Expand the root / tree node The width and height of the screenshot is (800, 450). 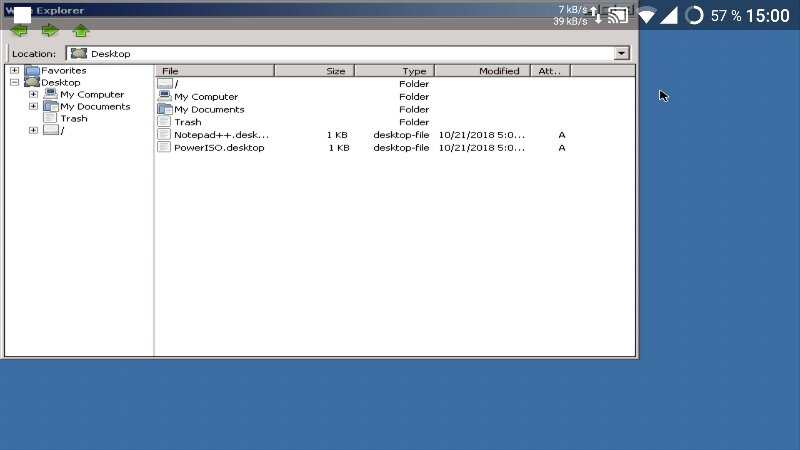tap(33, 130)
